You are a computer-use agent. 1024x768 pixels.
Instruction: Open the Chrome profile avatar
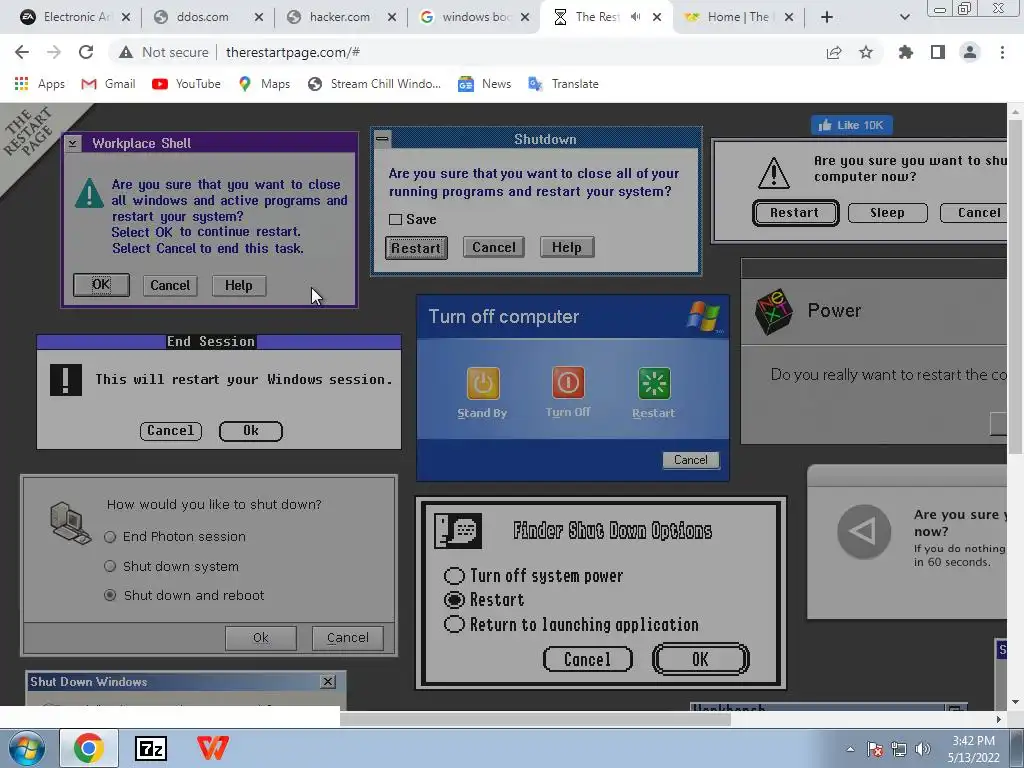[x=970, y=52]
